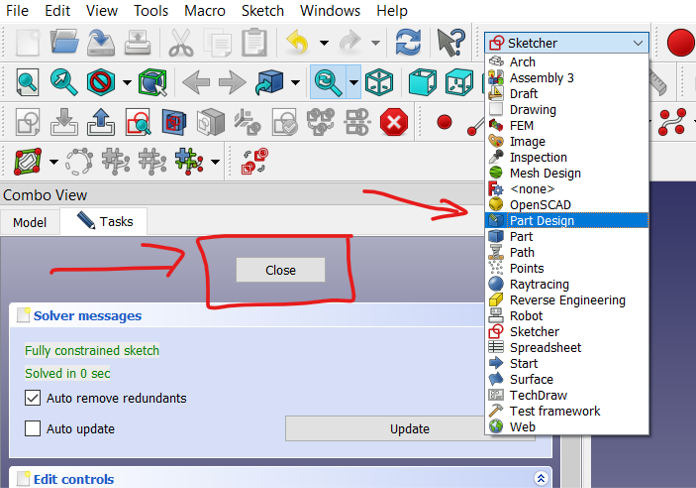Click the B-spline curve tool icon

click(x=672, y=122)
